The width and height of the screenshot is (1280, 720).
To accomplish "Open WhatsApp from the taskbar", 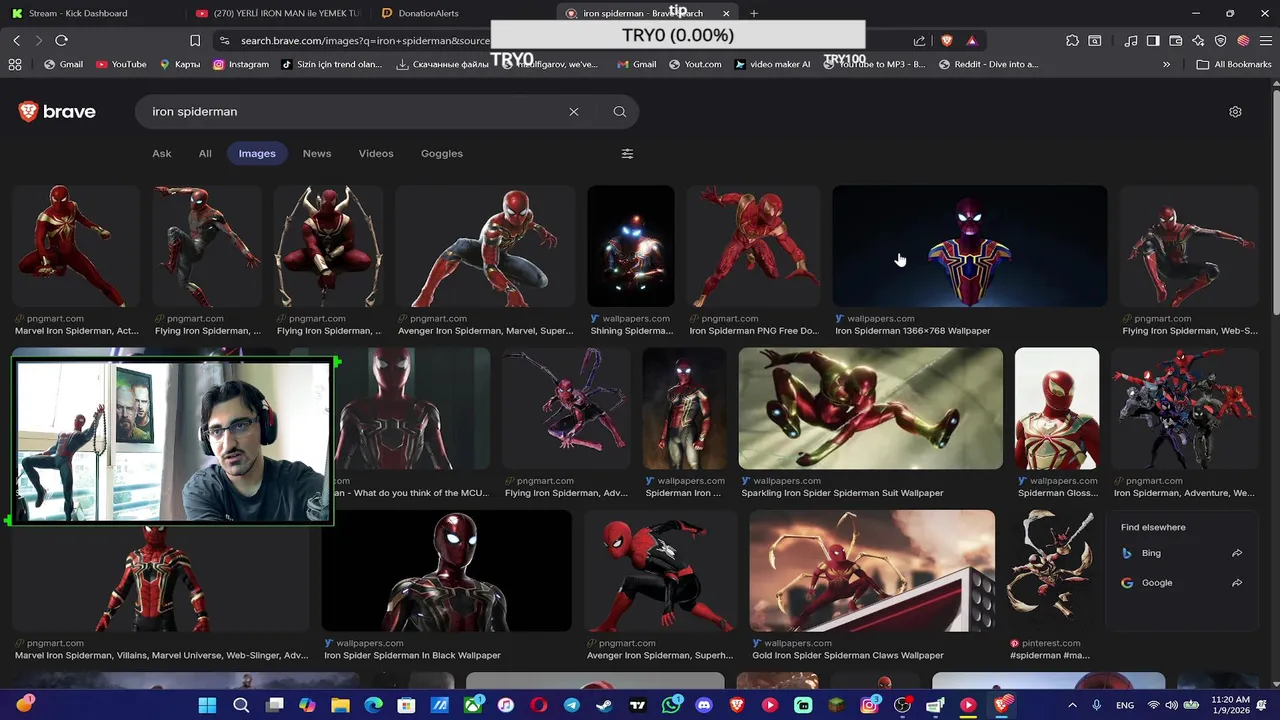I will click(671, 705).
